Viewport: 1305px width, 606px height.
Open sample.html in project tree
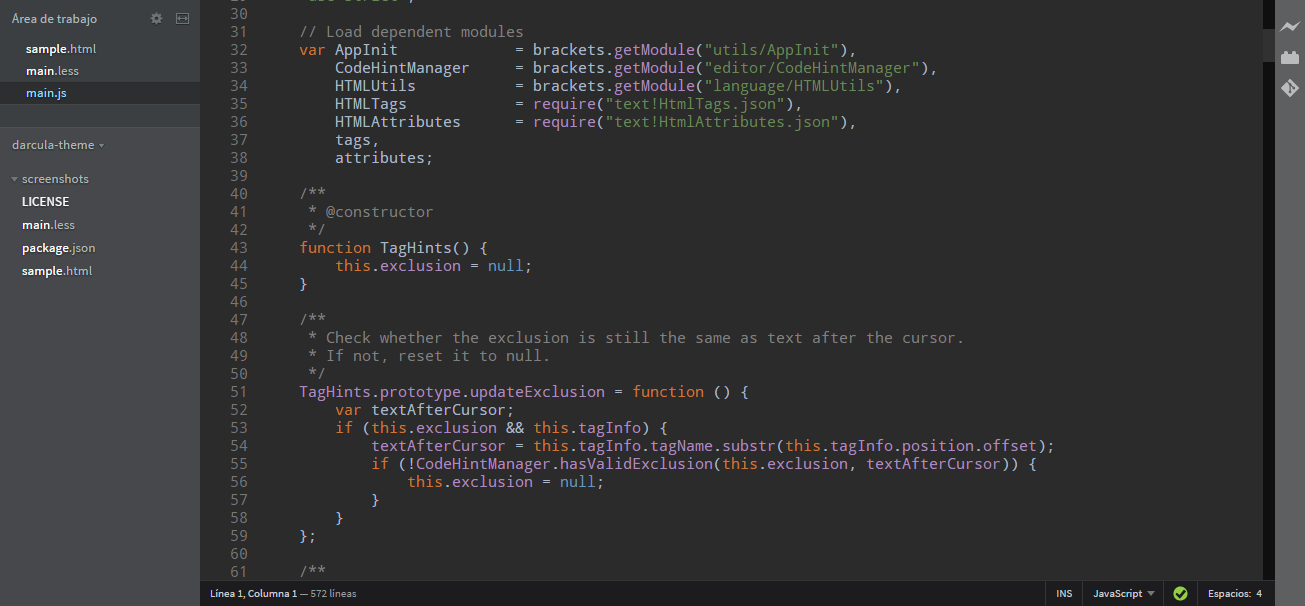click(x=57, y=271)
